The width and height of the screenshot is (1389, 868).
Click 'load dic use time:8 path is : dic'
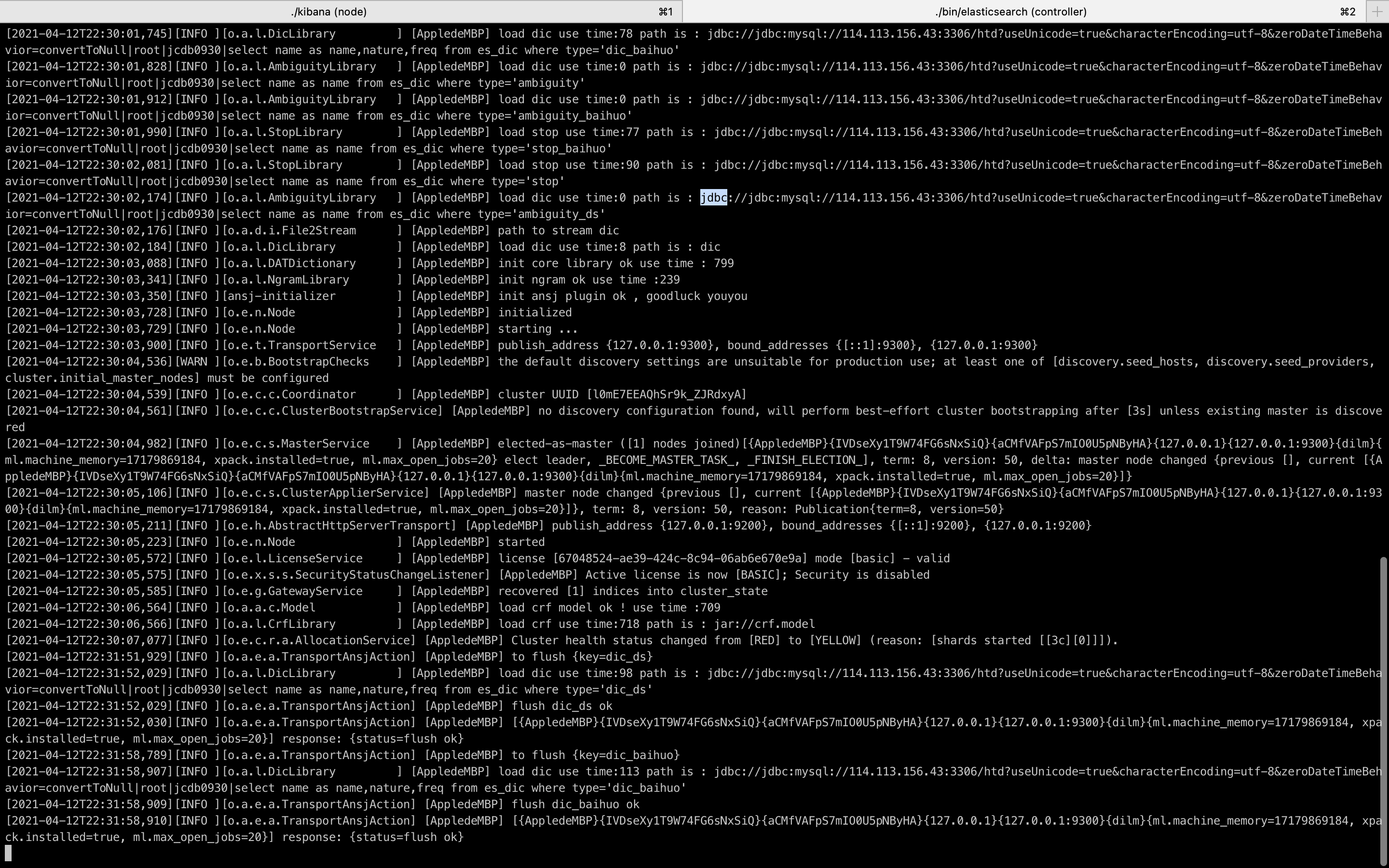(x=609, y=247)
